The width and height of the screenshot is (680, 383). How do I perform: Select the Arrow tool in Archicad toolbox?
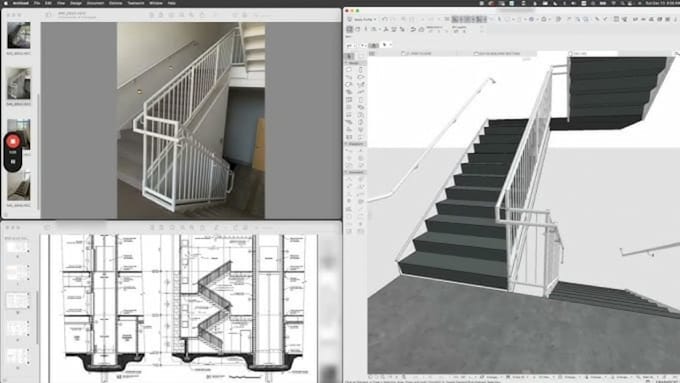350,56
